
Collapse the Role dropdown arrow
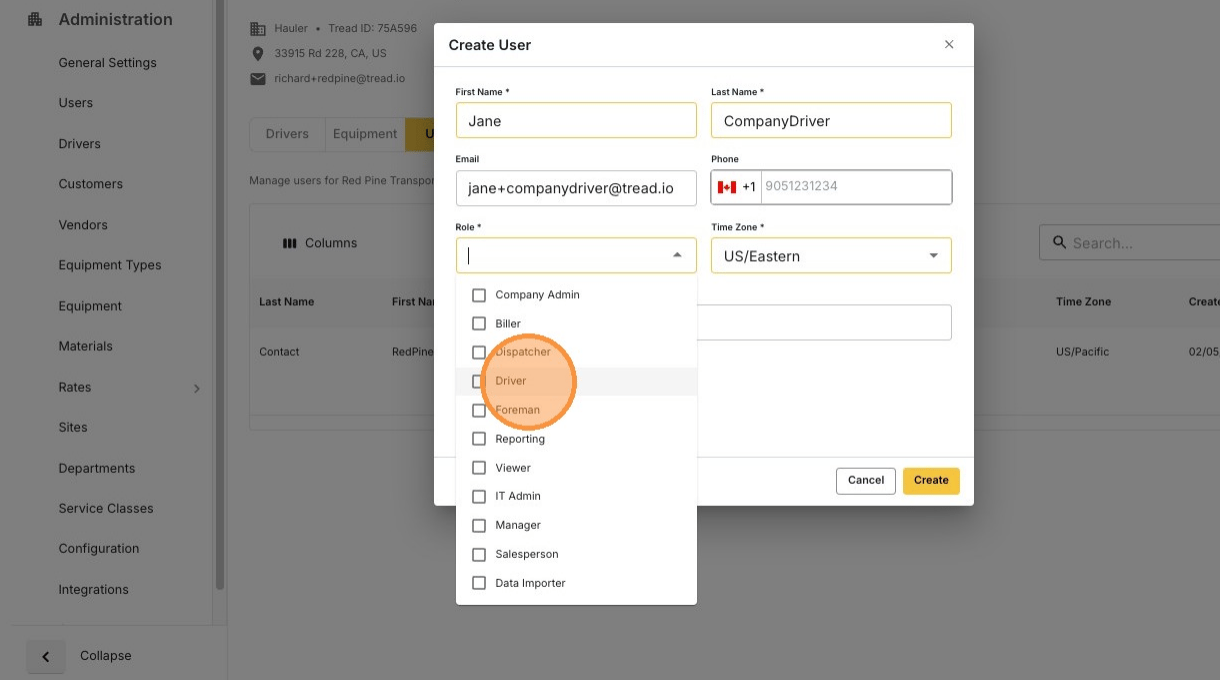point(677,255)
